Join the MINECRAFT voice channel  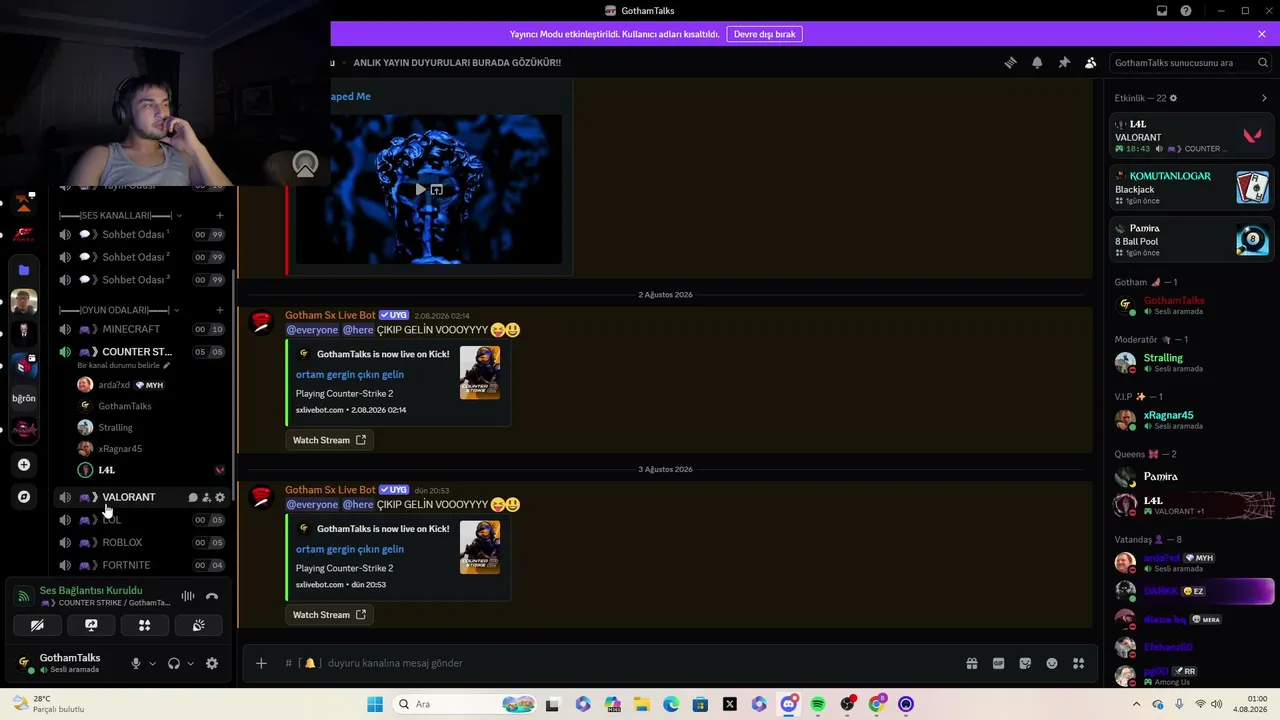(141, 329)
